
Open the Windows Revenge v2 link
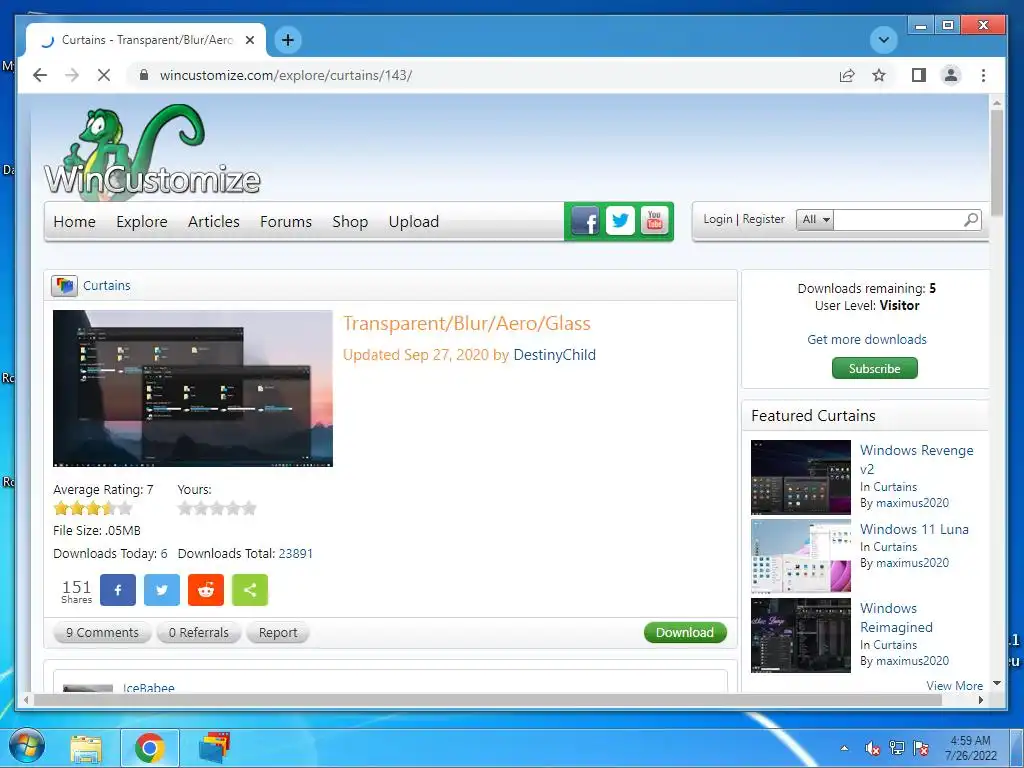coord(916,459)
